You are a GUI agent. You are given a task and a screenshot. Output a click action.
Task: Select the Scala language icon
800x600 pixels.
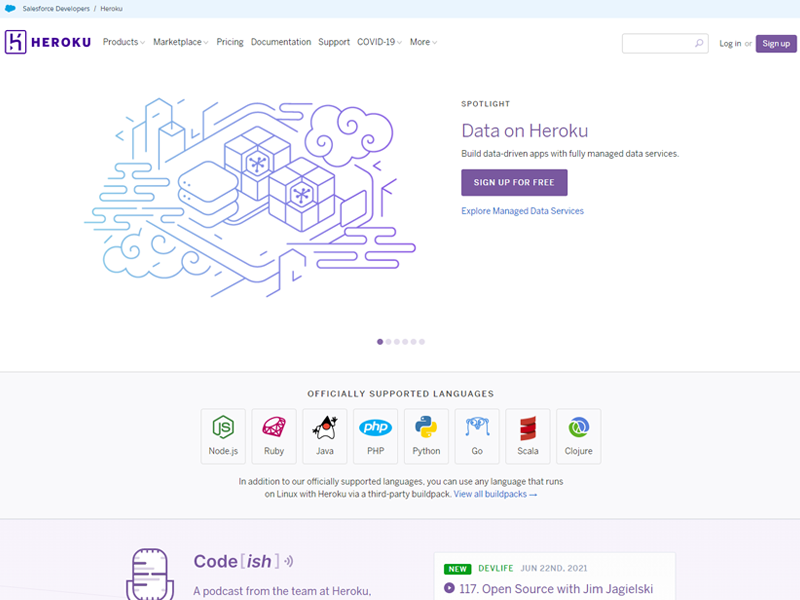coord(528,428)
